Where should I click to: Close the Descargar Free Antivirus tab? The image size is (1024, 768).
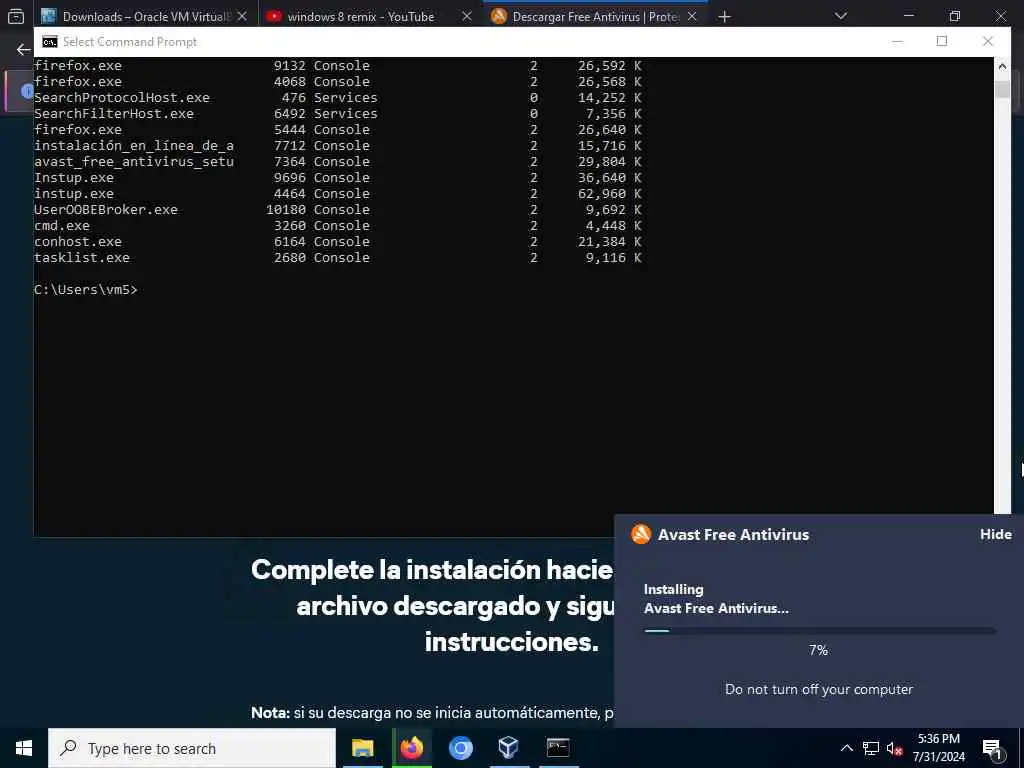[x=692, y=16]
